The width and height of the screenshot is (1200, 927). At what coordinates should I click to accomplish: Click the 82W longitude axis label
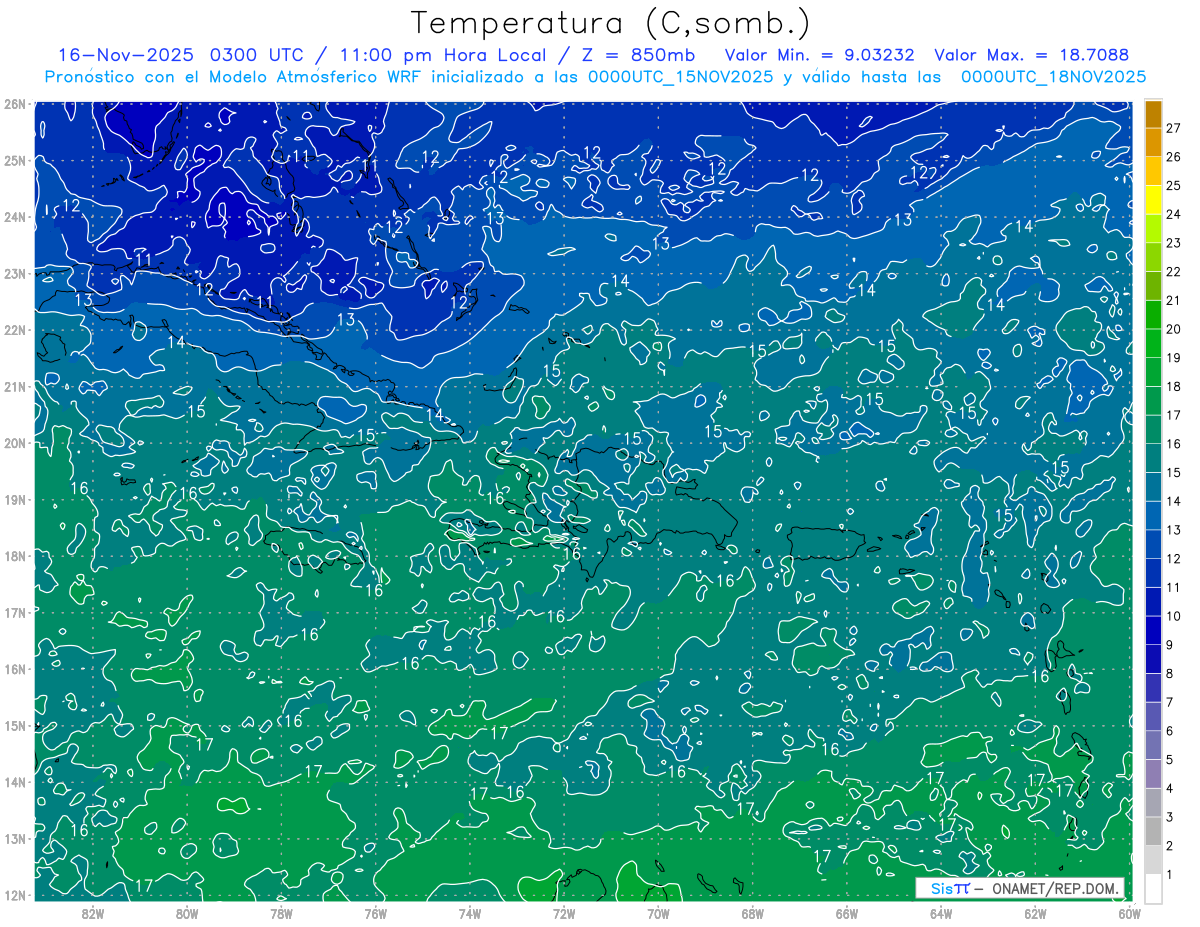coord(93,913)
